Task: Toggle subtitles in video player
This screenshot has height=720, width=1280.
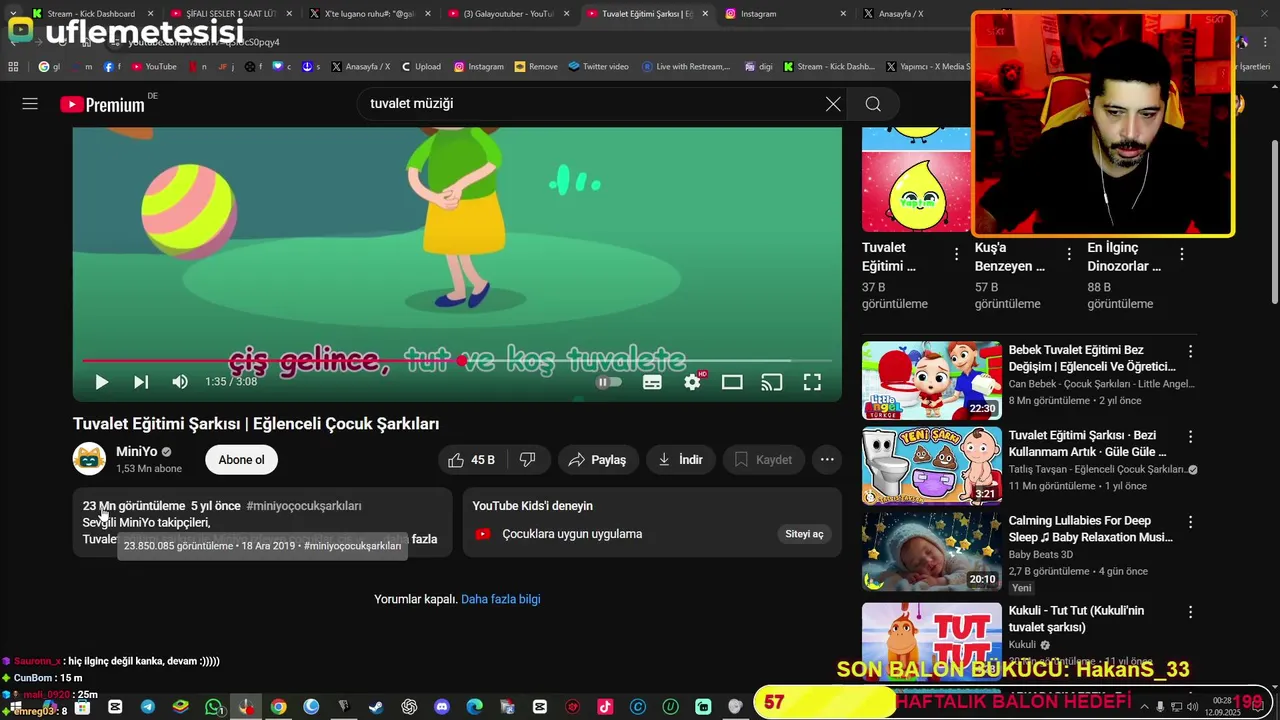Action: coord(652,382)
